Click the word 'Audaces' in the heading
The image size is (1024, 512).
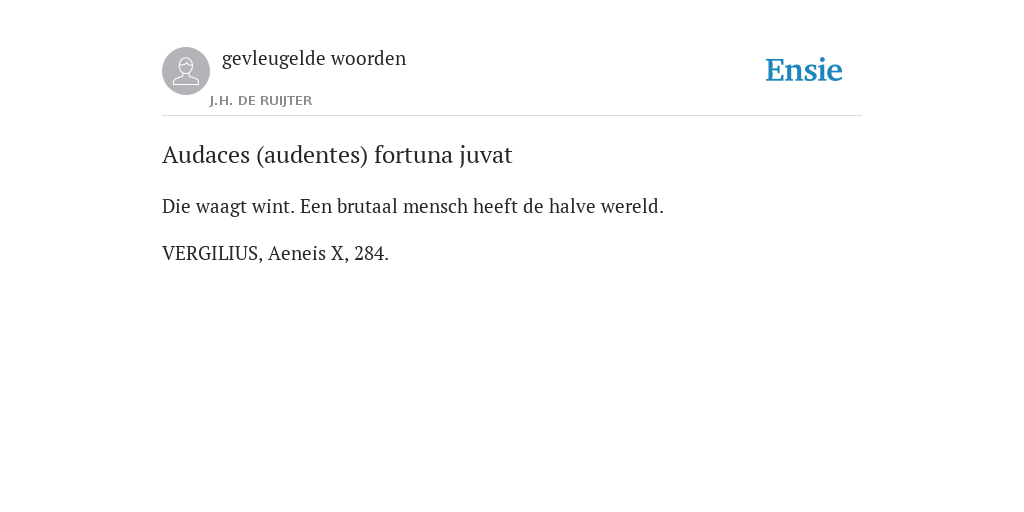206,155
